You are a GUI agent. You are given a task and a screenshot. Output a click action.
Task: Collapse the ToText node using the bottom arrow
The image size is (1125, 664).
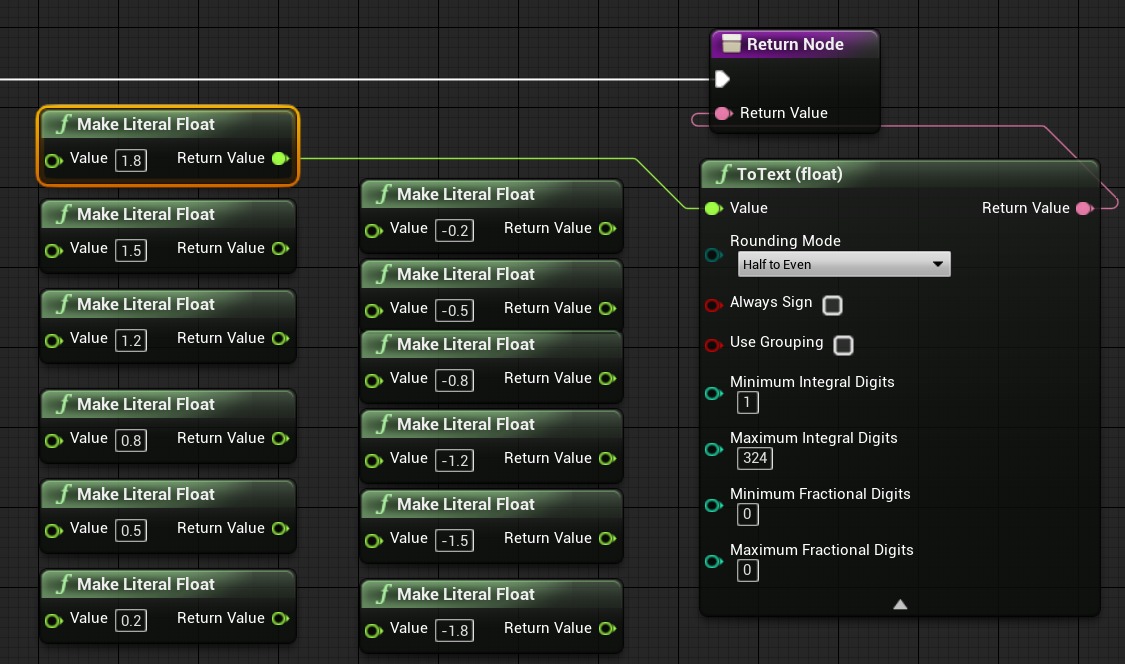(899, 604)
